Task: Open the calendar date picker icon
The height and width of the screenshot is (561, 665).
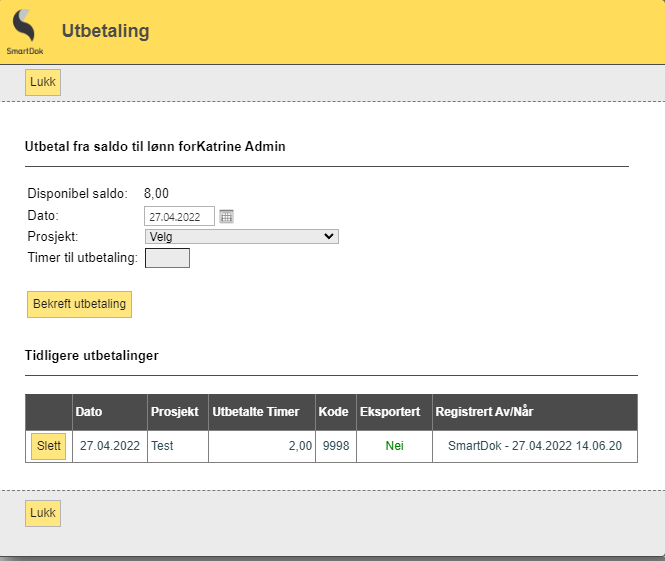Action: (x=226, y=216)
